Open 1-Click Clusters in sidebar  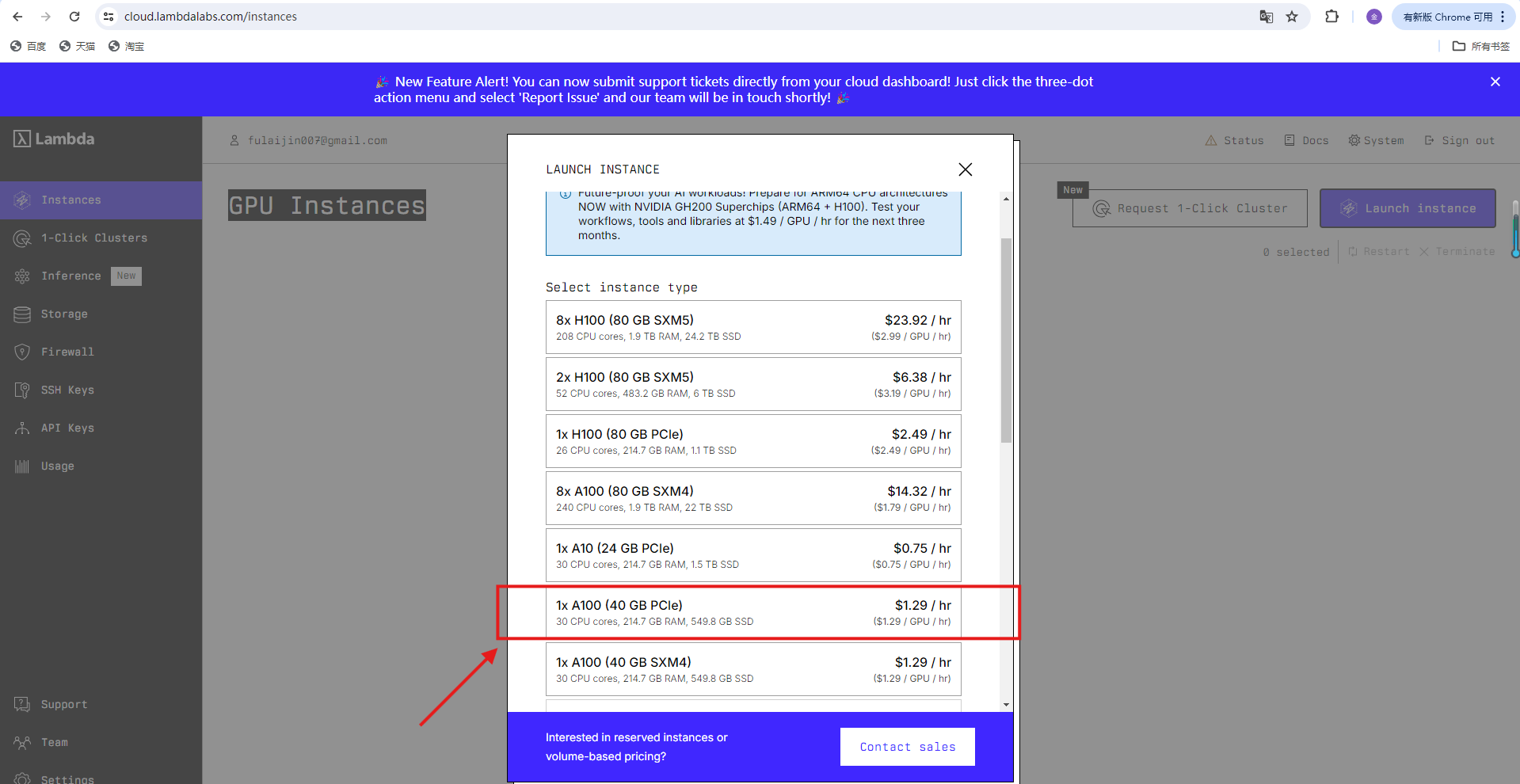(101, 238)
